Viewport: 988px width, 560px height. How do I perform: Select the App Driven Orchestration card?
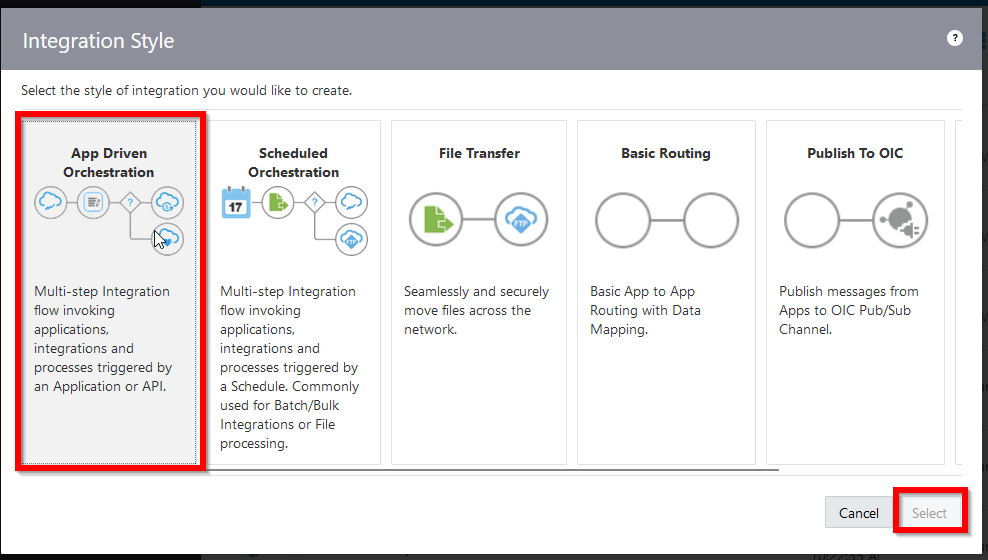(x=109, y=292)
